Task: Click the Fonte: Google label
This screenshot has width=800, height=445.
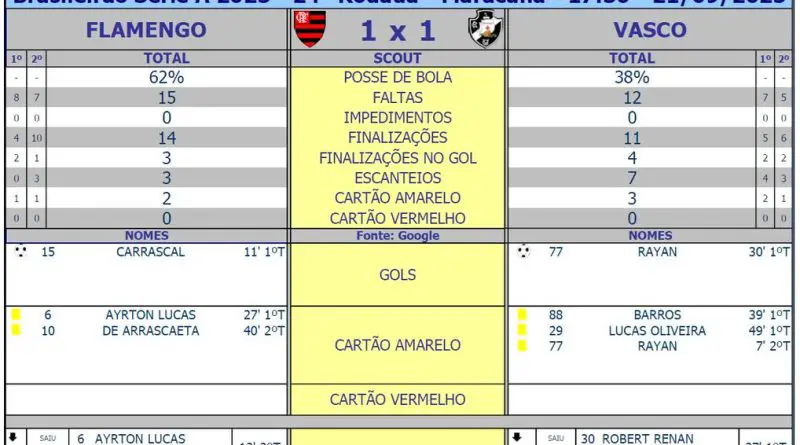Action: [397, 235]
